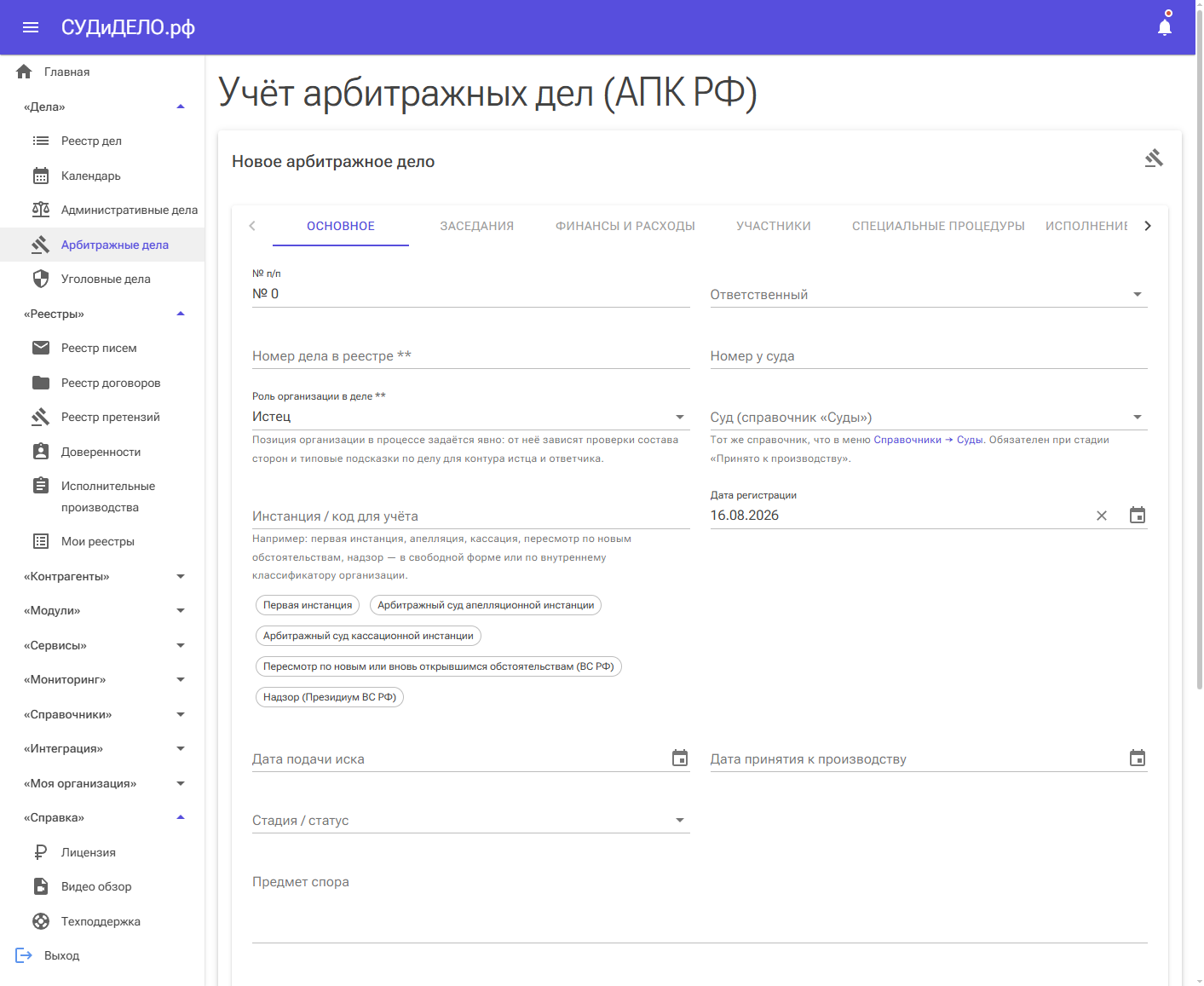Follow the Справочники link in helper text
The height and width of the screenshot is (986, 1204).
[907, 440]
